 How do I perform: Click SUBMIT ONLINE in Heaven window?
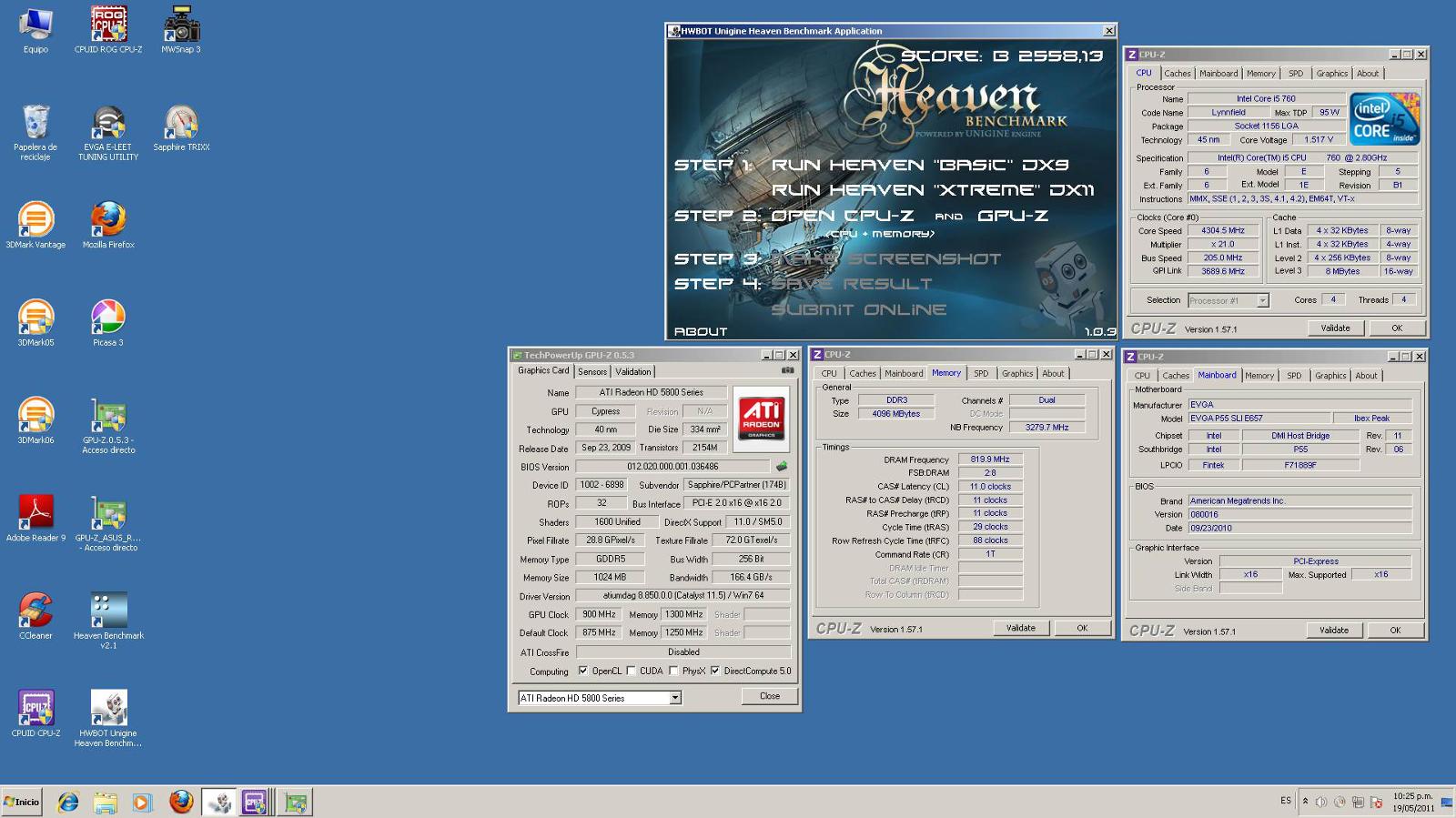pos(859,309)
